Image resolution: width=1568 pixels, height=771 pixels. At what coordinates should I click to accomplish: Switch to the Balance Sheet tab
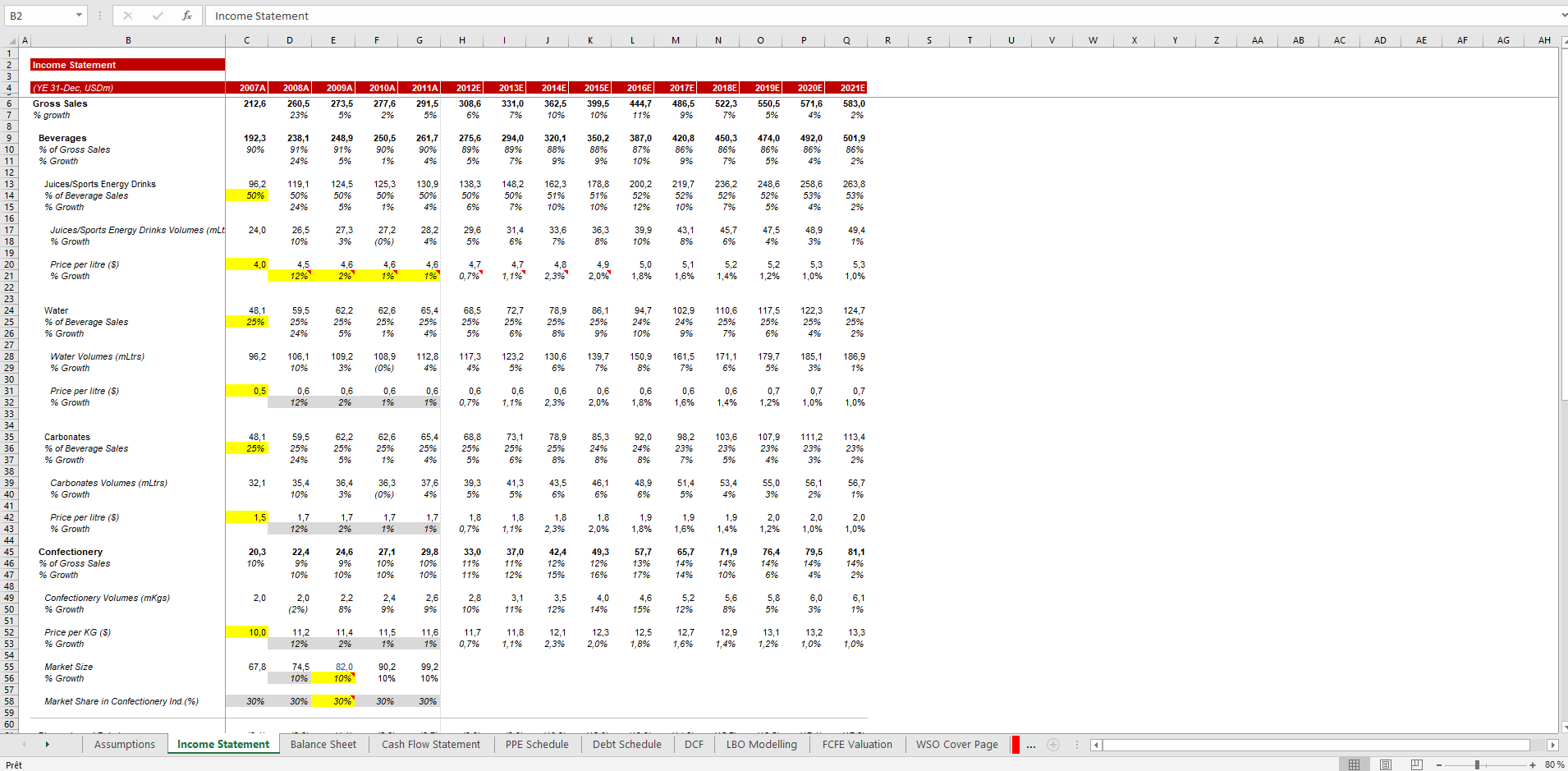click(x=323, y=744)
